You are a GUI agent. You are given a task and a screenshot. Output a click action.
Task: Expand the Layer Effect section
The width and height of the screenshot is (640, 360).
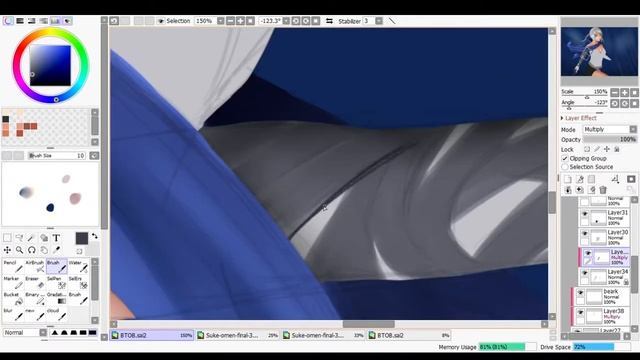(562, 118)
